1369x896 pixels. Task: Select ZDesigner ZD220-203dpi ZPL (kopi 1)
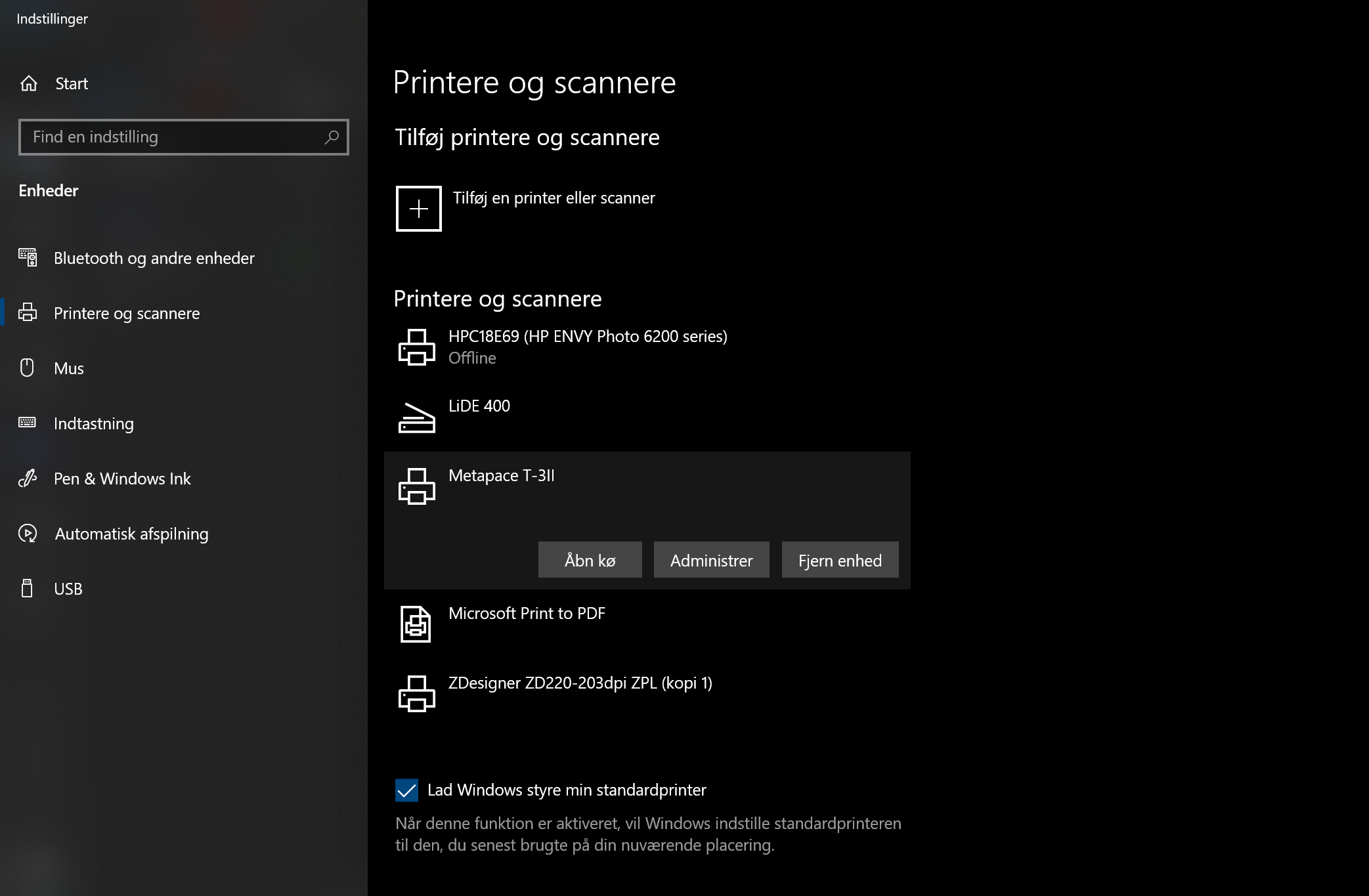click(x=647, y=694)
